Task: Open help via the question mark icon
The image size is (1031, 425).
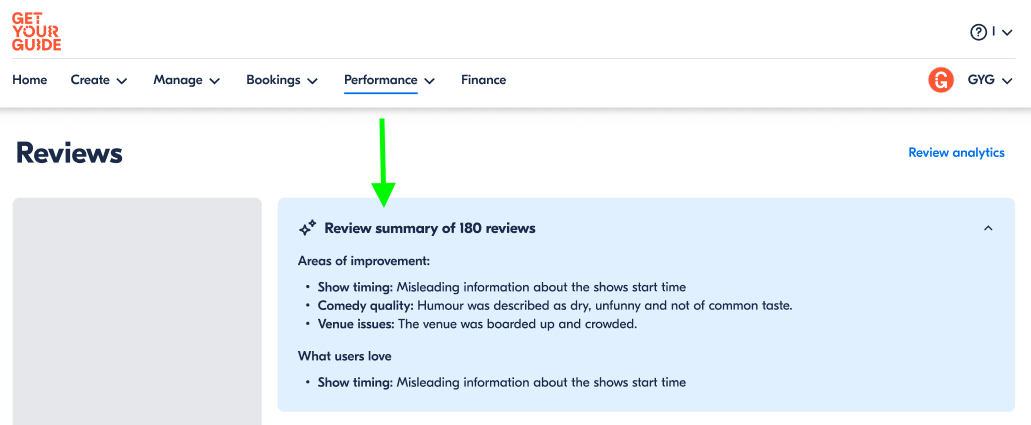Action: pyautogui.click(x=979, y=32)
